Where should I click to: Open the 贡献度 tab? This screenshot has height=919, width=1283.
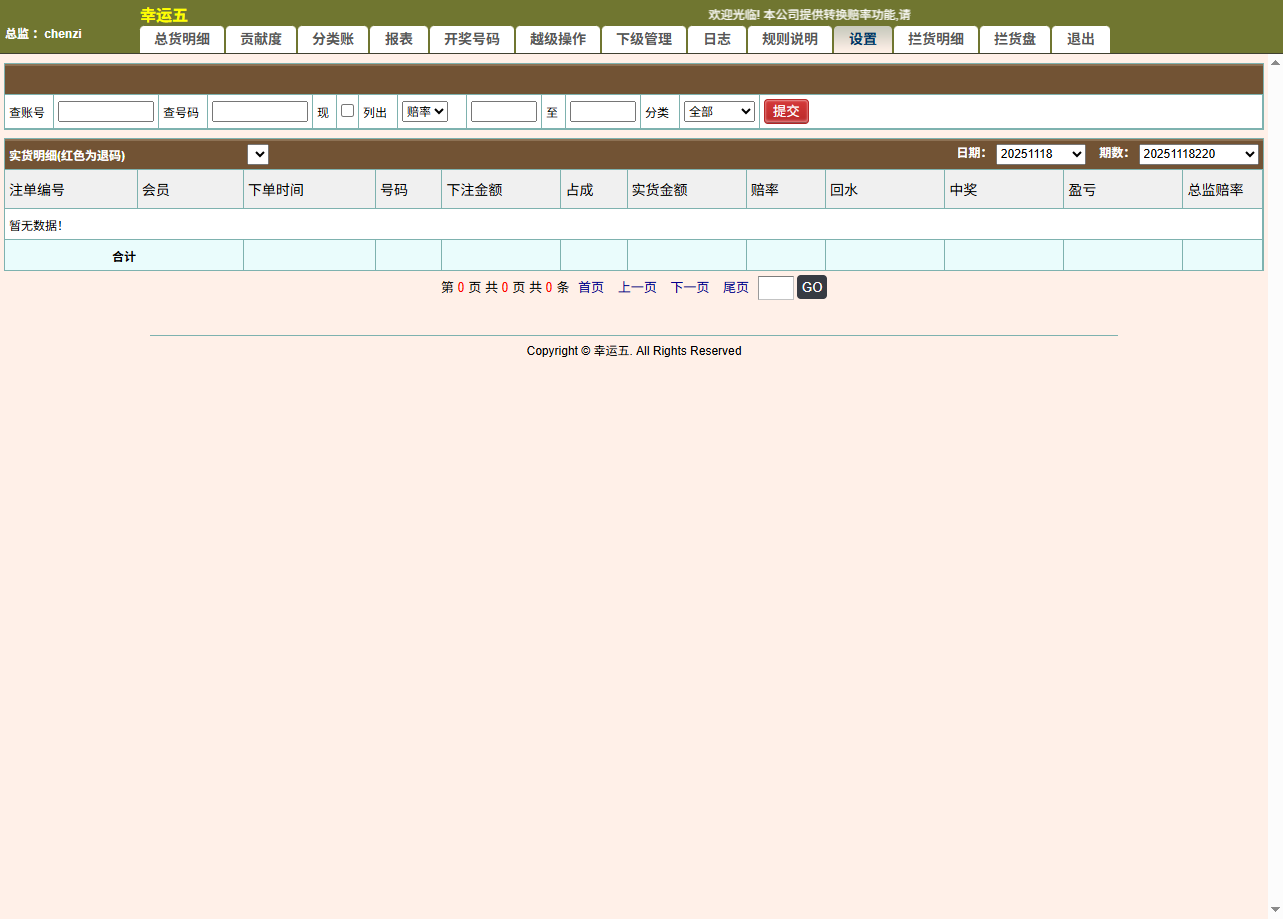260,39
